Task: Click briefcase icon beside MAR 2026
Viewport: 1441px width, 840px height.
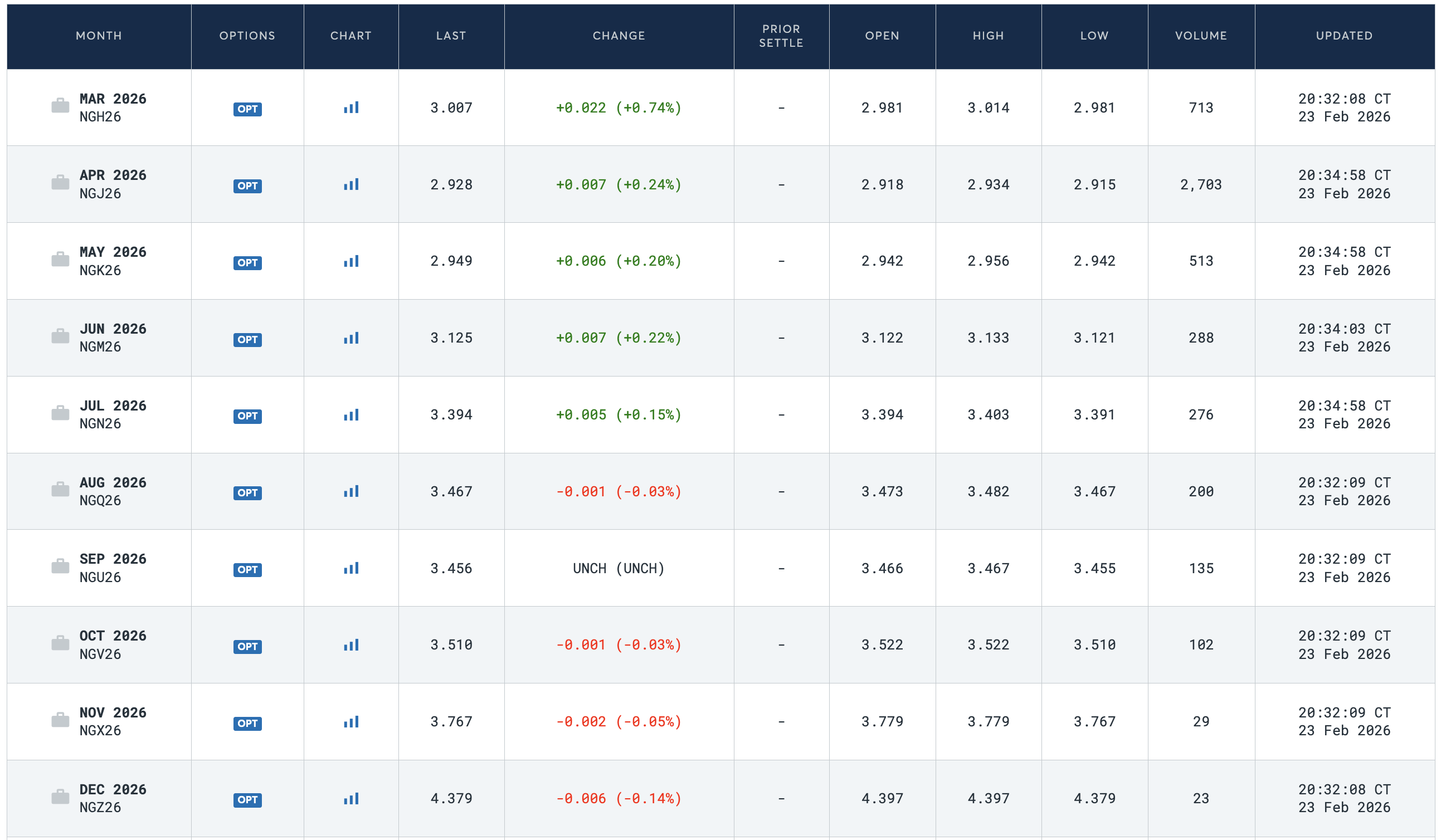Action: [x=60, y=106]
